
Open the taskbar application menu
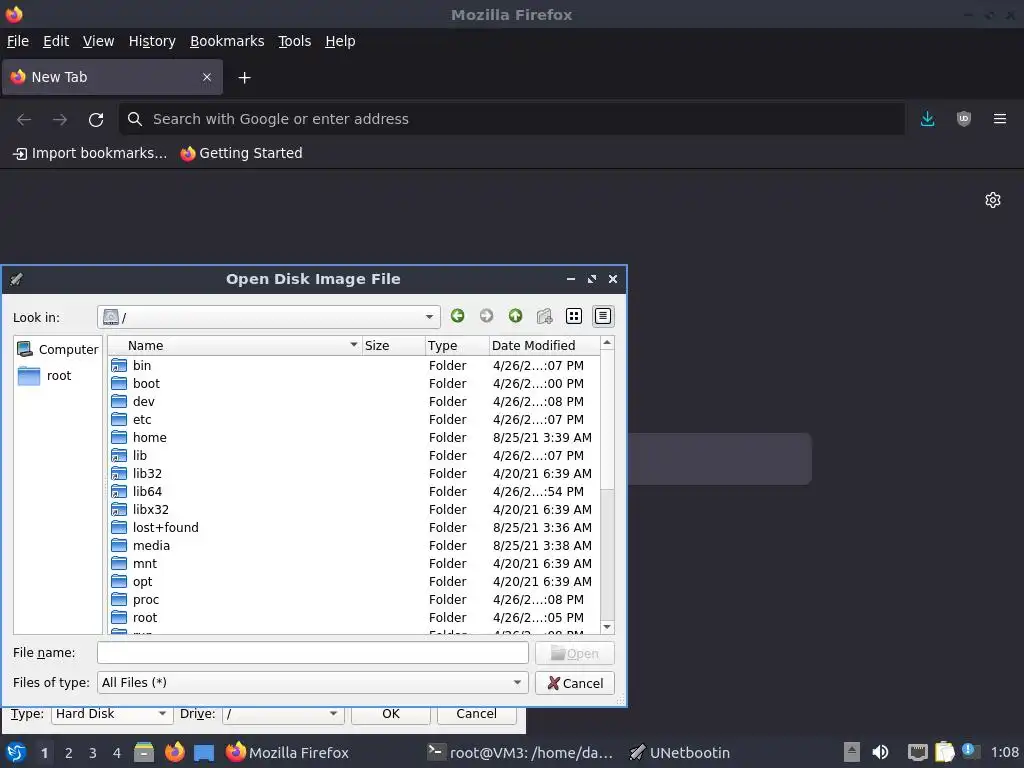click(16, 752)
